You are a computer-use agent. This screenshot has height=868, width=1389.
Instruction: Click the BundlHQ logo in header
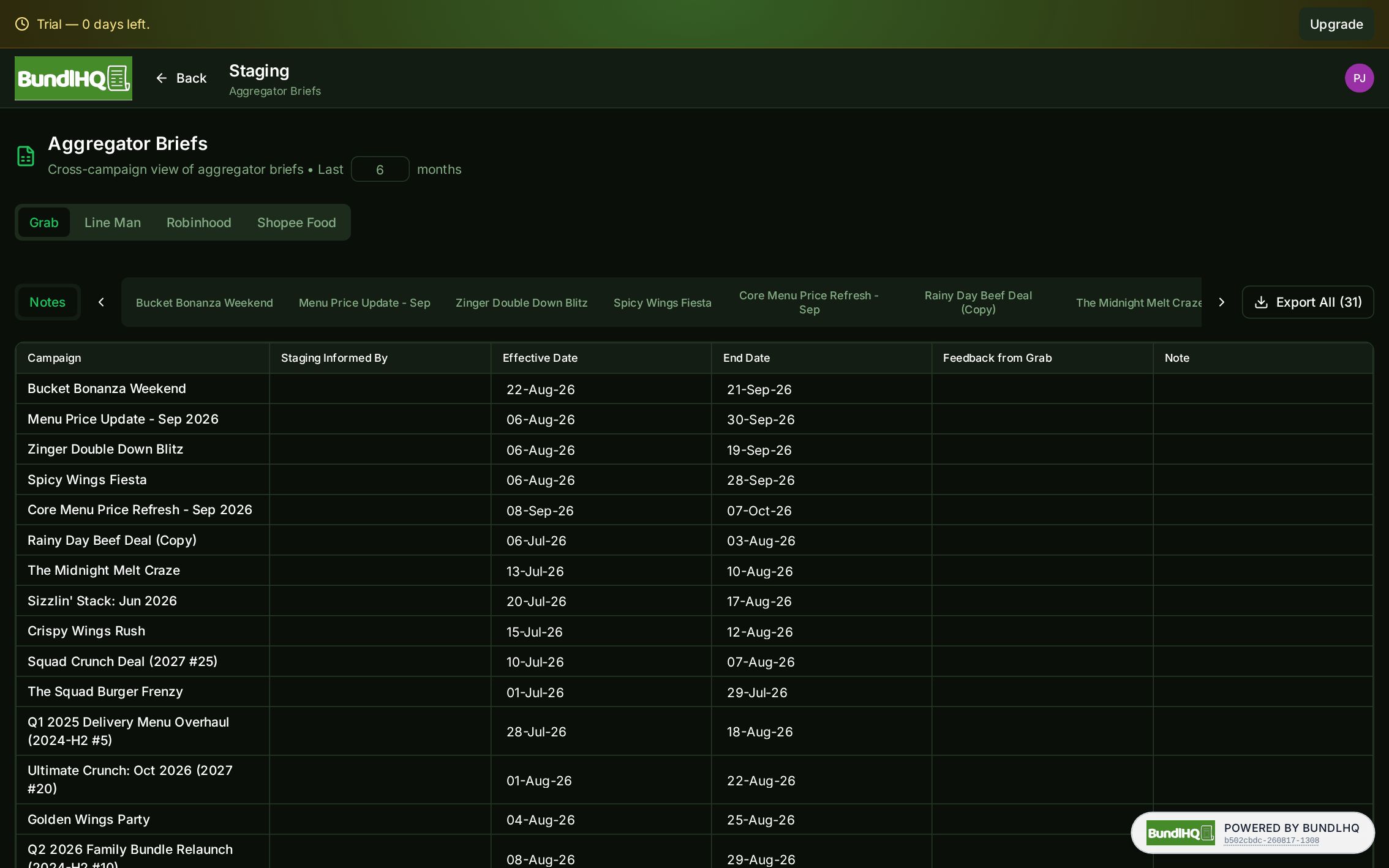click(73, 78)
